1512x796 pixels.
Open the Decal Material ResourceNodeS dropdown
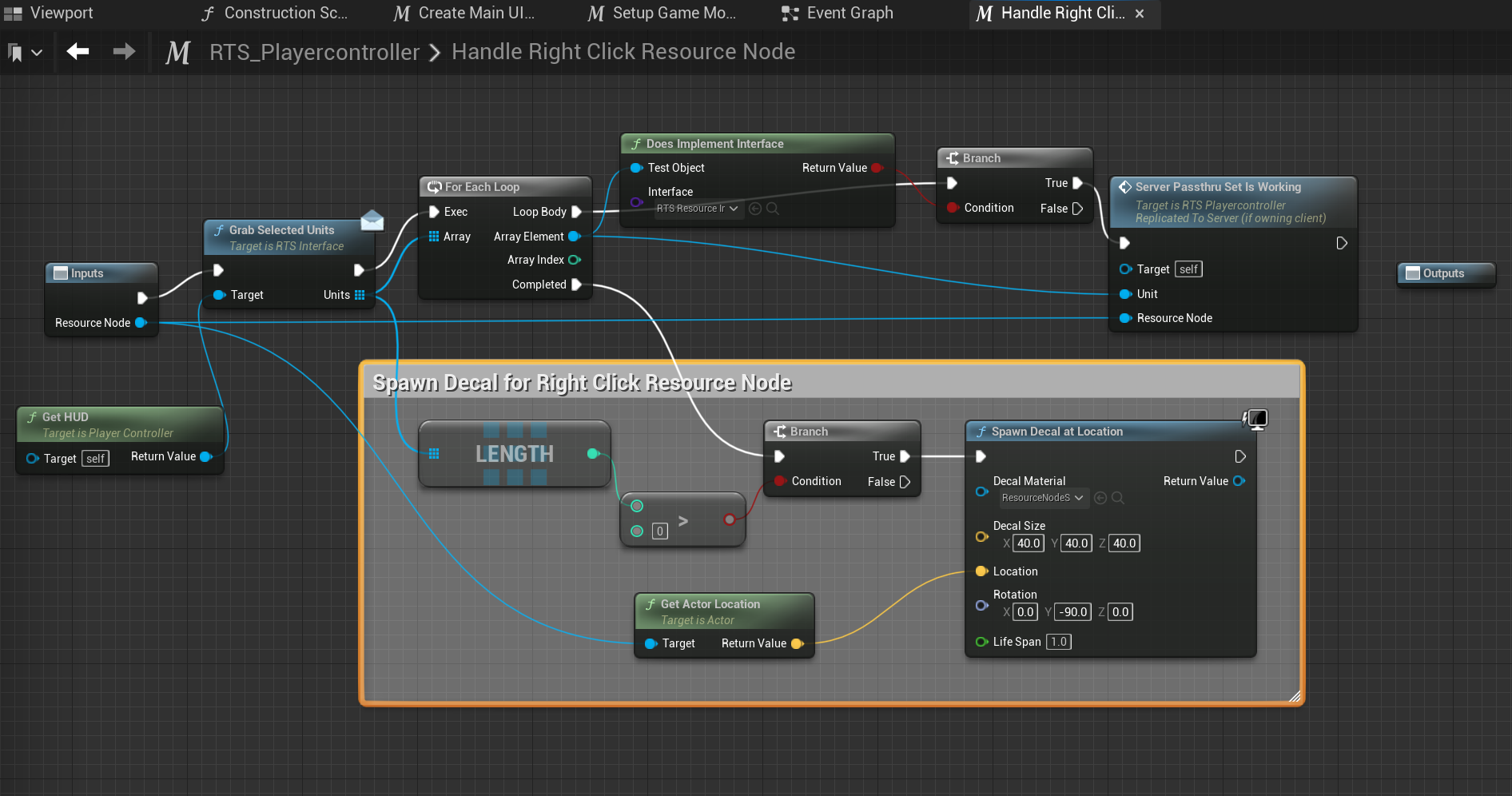pyautogui.click(x=1043, y=498)
